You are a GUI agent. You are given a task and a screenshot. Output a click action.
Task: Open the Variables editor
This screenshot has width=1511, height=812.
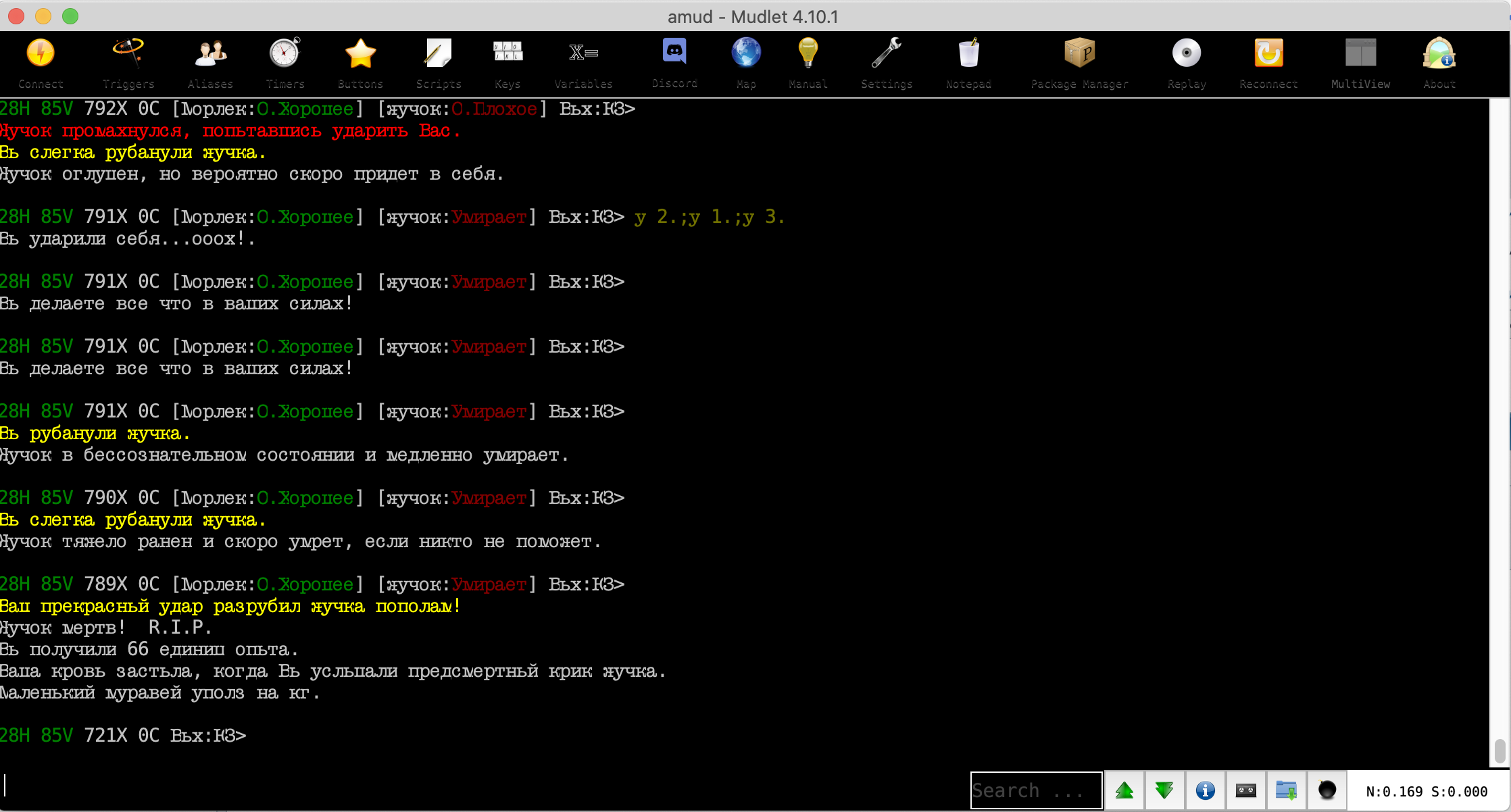point(583,63)
